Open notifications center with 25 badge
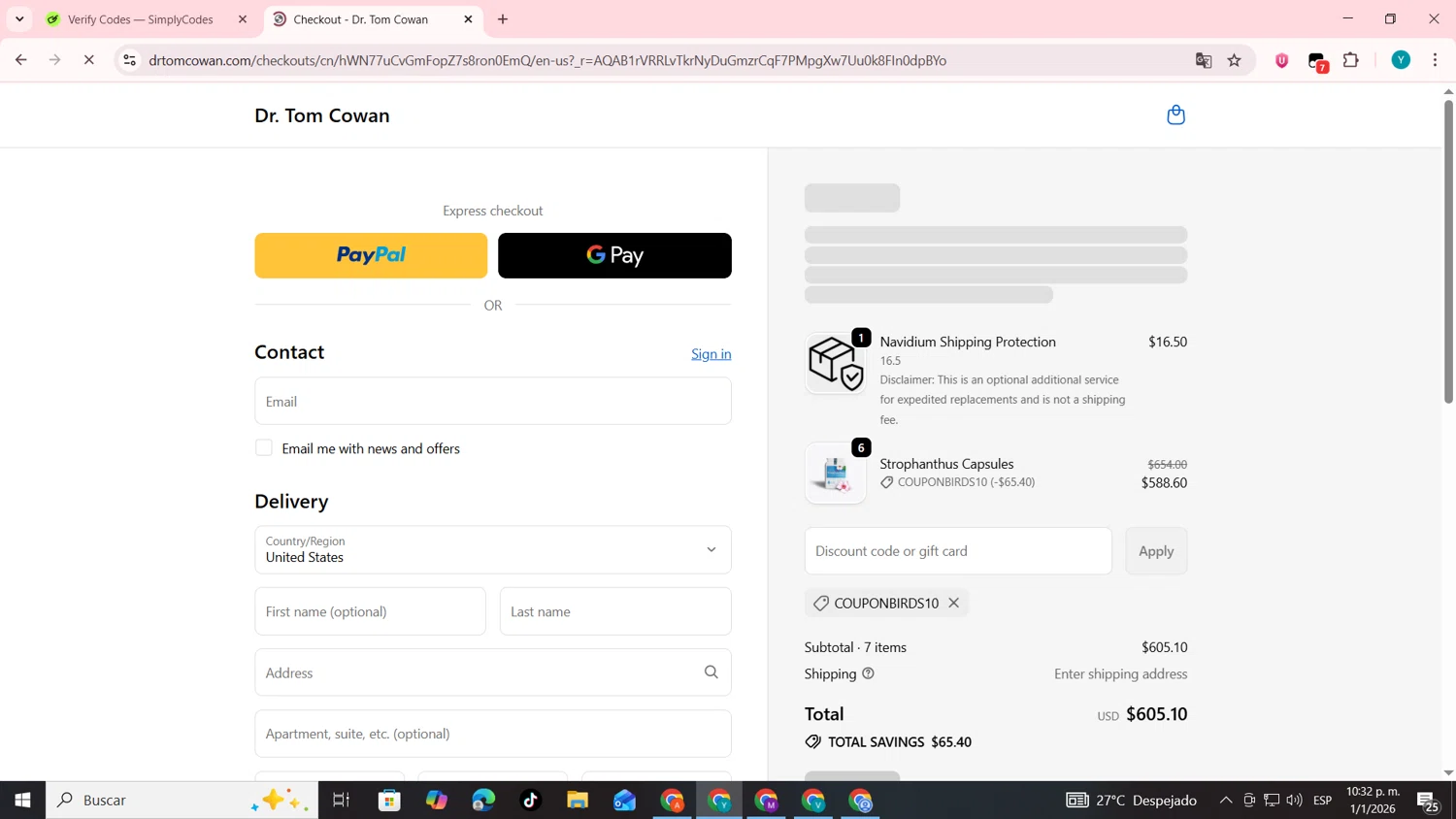Screen dimensions: 1456x819 [1428, 801]
